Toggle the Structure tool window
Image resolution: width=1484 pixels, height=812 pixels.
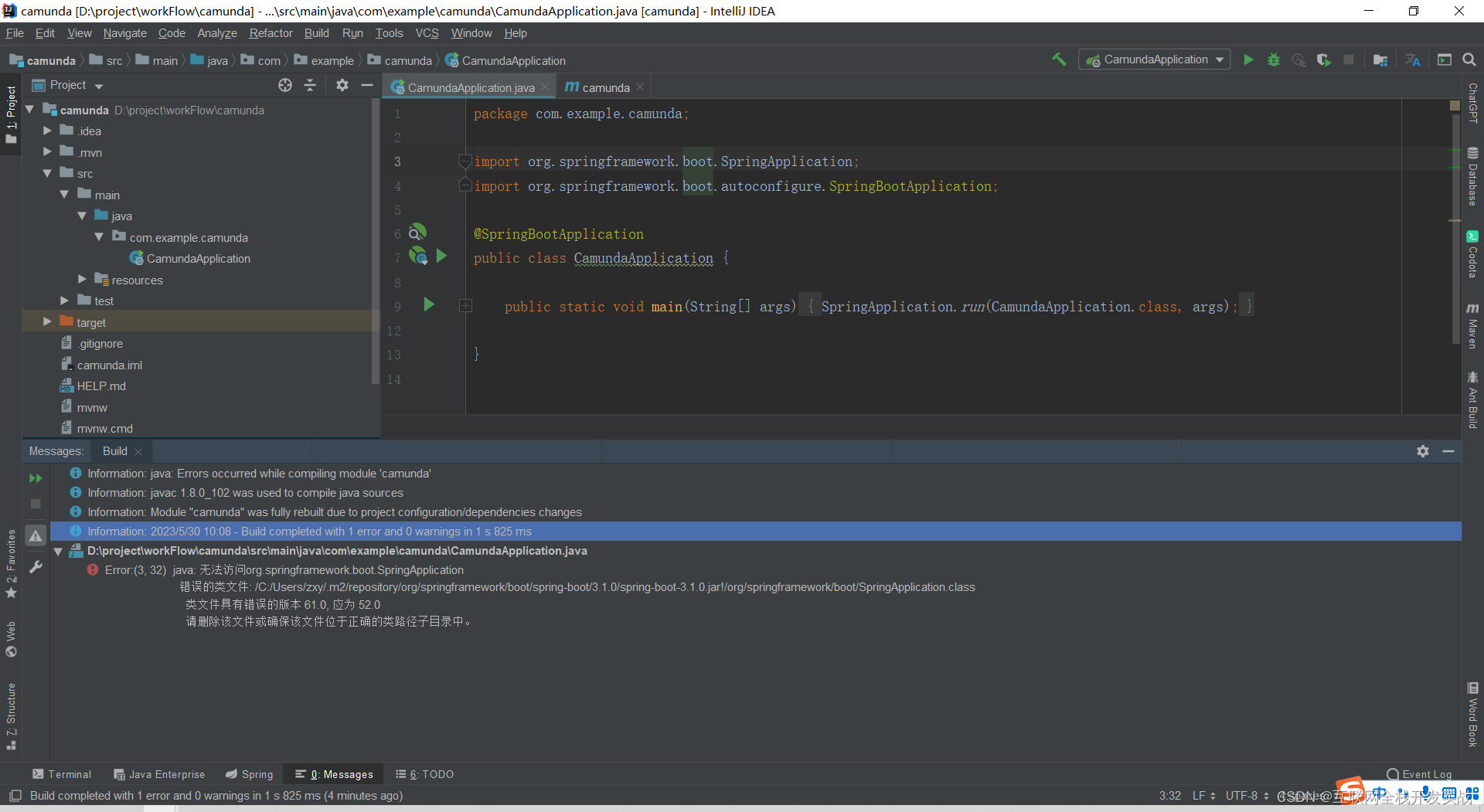click(x=11, y=716)
